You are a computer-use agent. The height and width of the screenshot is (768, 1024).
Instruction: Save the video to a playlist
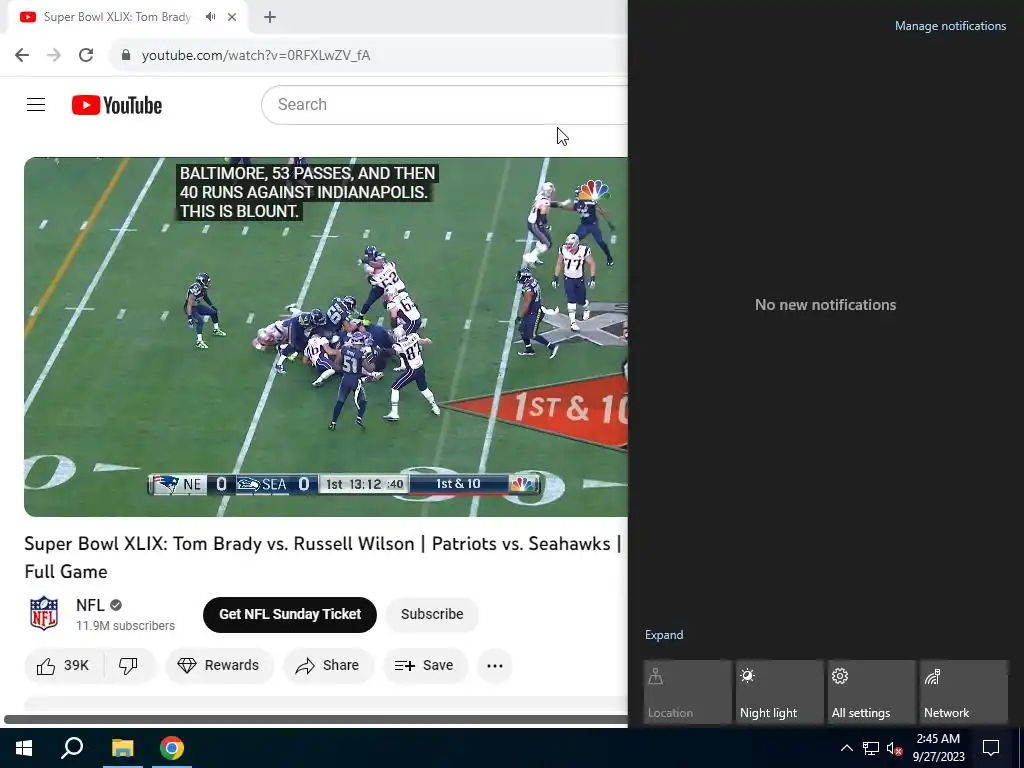point(424,665)
